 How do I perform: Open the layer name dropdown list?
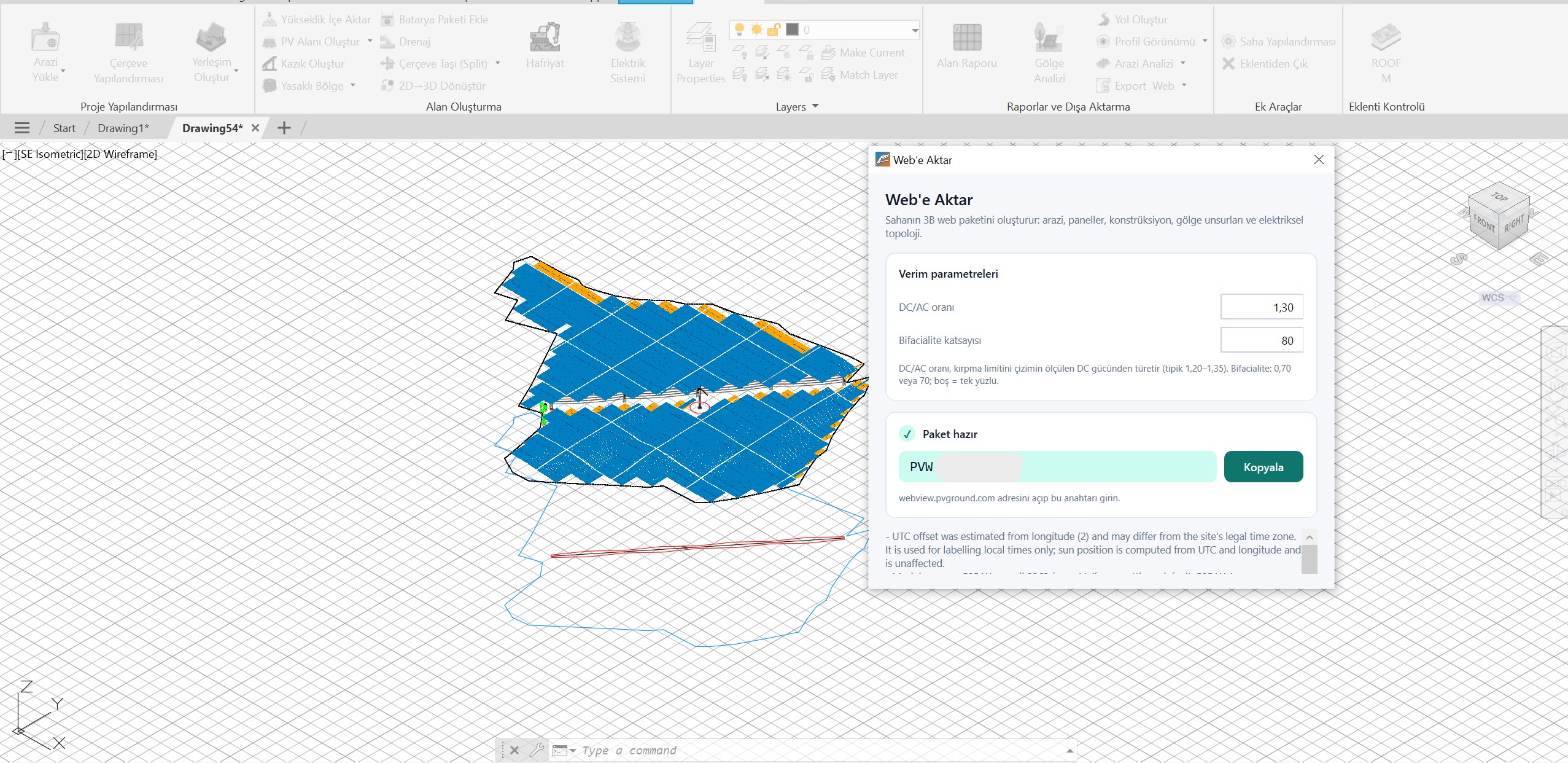coord(915,30)
